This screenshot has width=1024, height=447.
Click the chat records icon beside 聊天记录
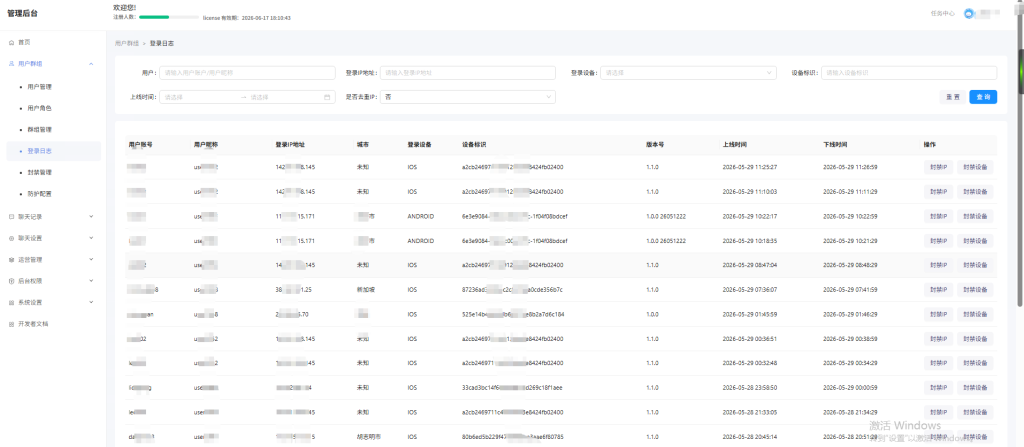(11, 216)
